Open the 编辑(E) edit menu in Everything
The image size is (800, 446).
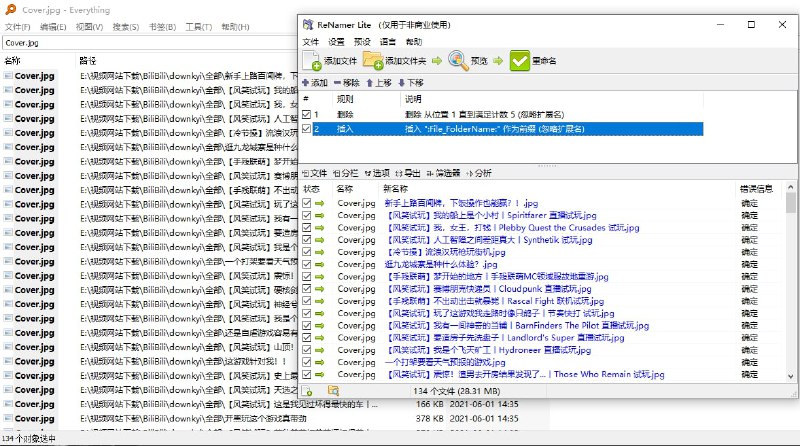click(x=53, y=27)
